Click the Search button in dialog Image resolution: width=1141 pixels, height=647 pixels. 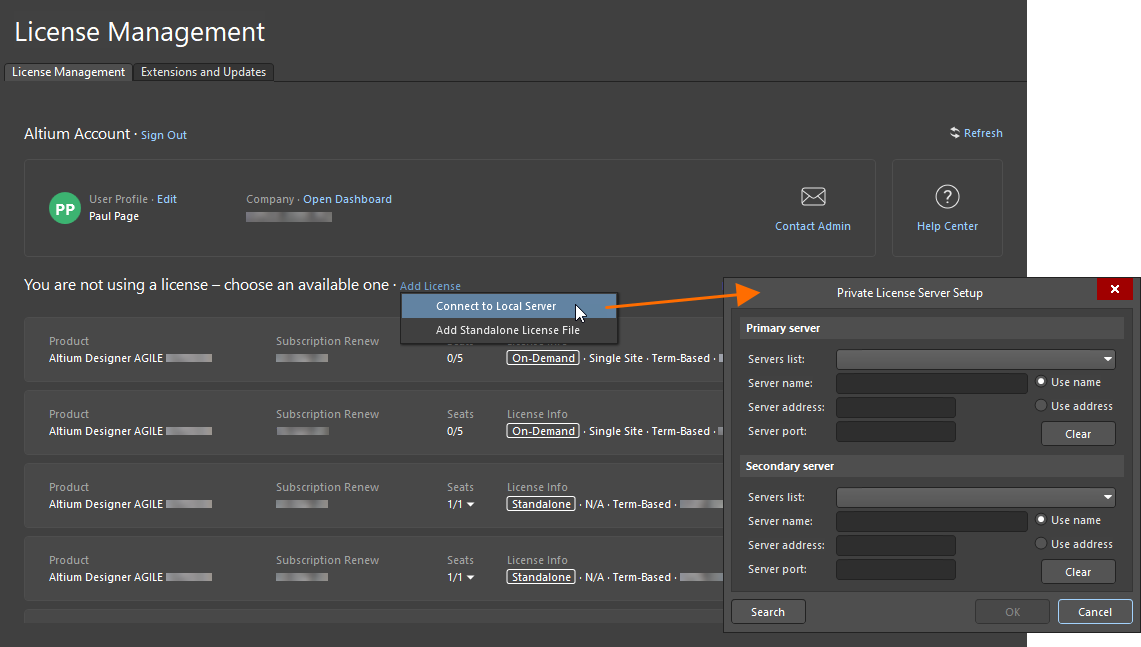click(x=767, y=612)
